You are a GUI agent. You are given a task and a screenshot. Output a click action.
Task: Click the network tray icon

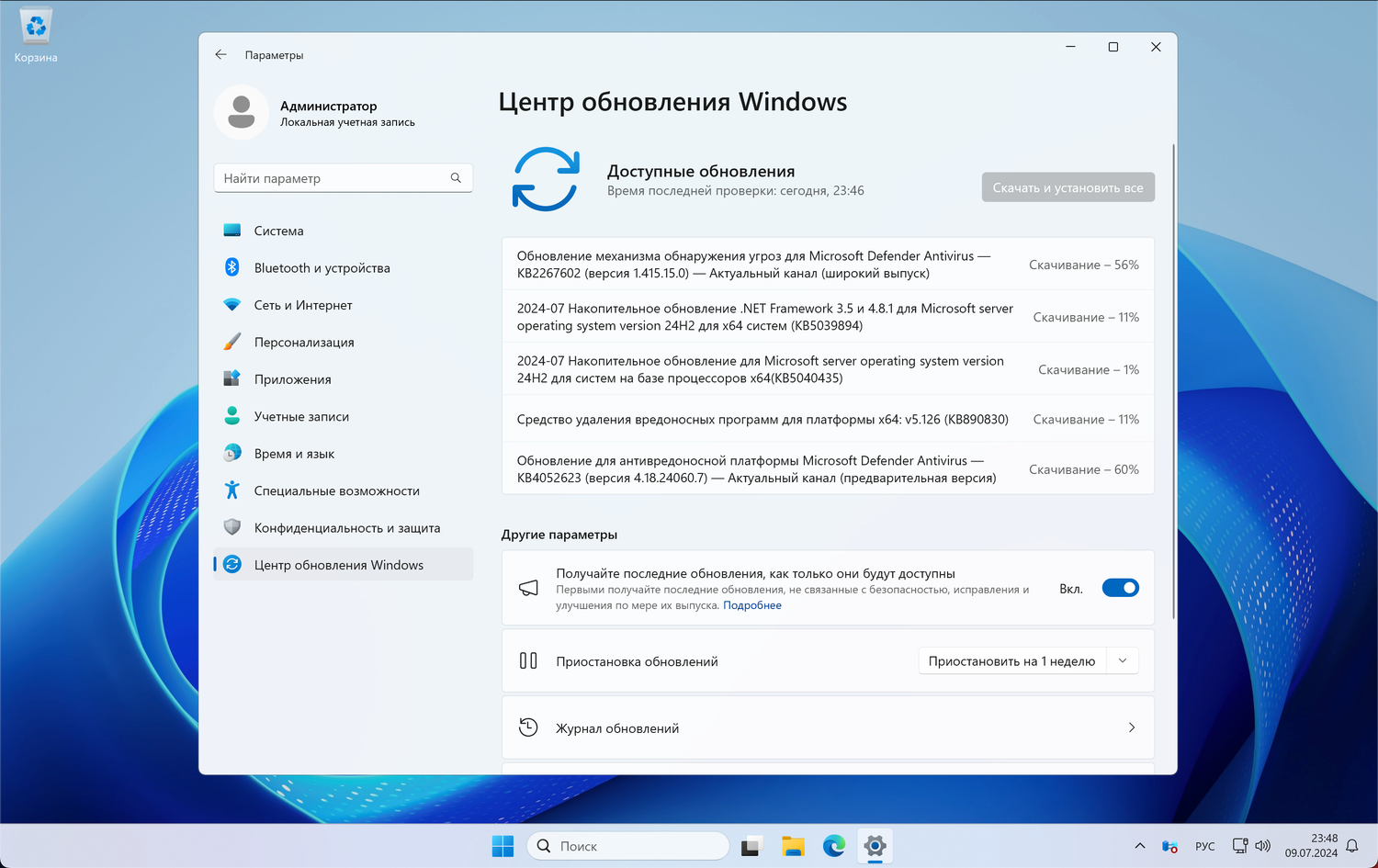click(x=1239, y=846)
